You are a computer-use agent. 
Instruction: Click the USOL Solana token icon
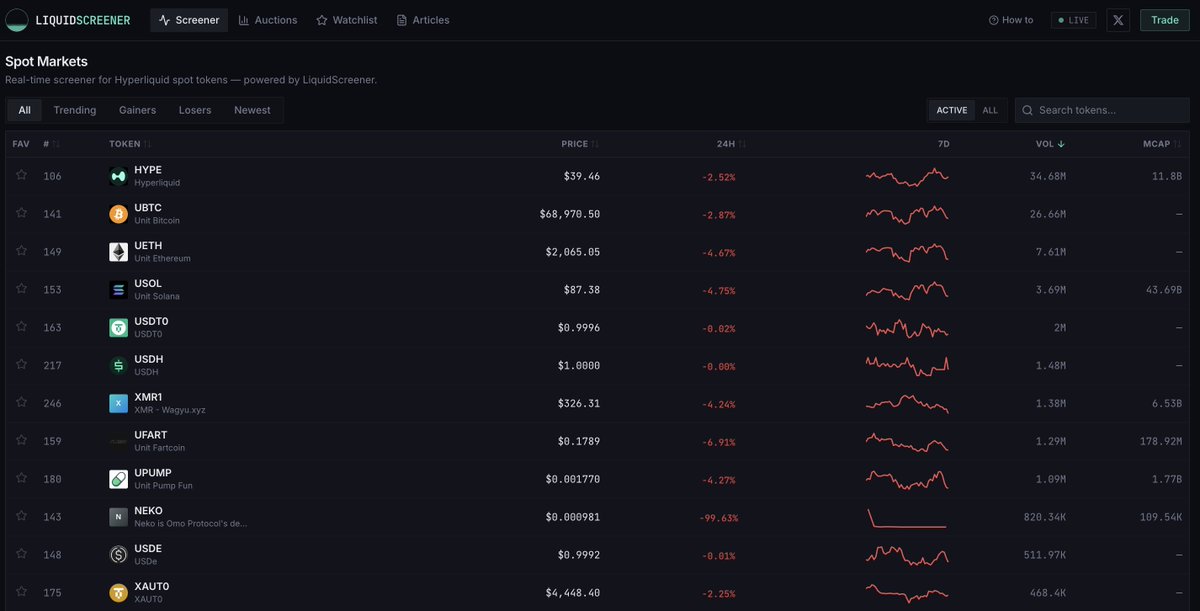tap(118, 290)
